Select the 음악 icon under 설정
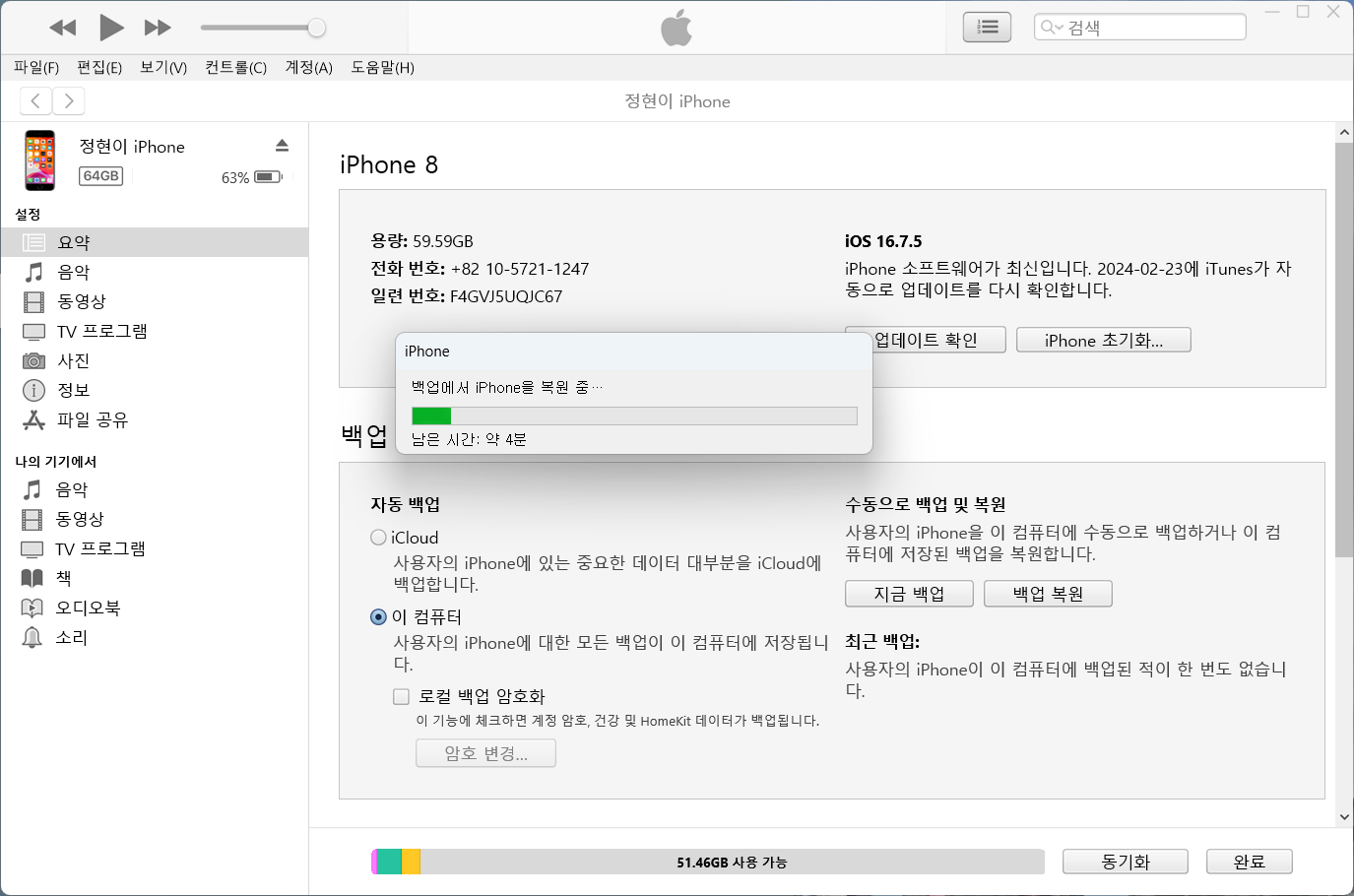Image resolution: width=1354 pixels, height=896 pixels. click(x=34, y=272)
